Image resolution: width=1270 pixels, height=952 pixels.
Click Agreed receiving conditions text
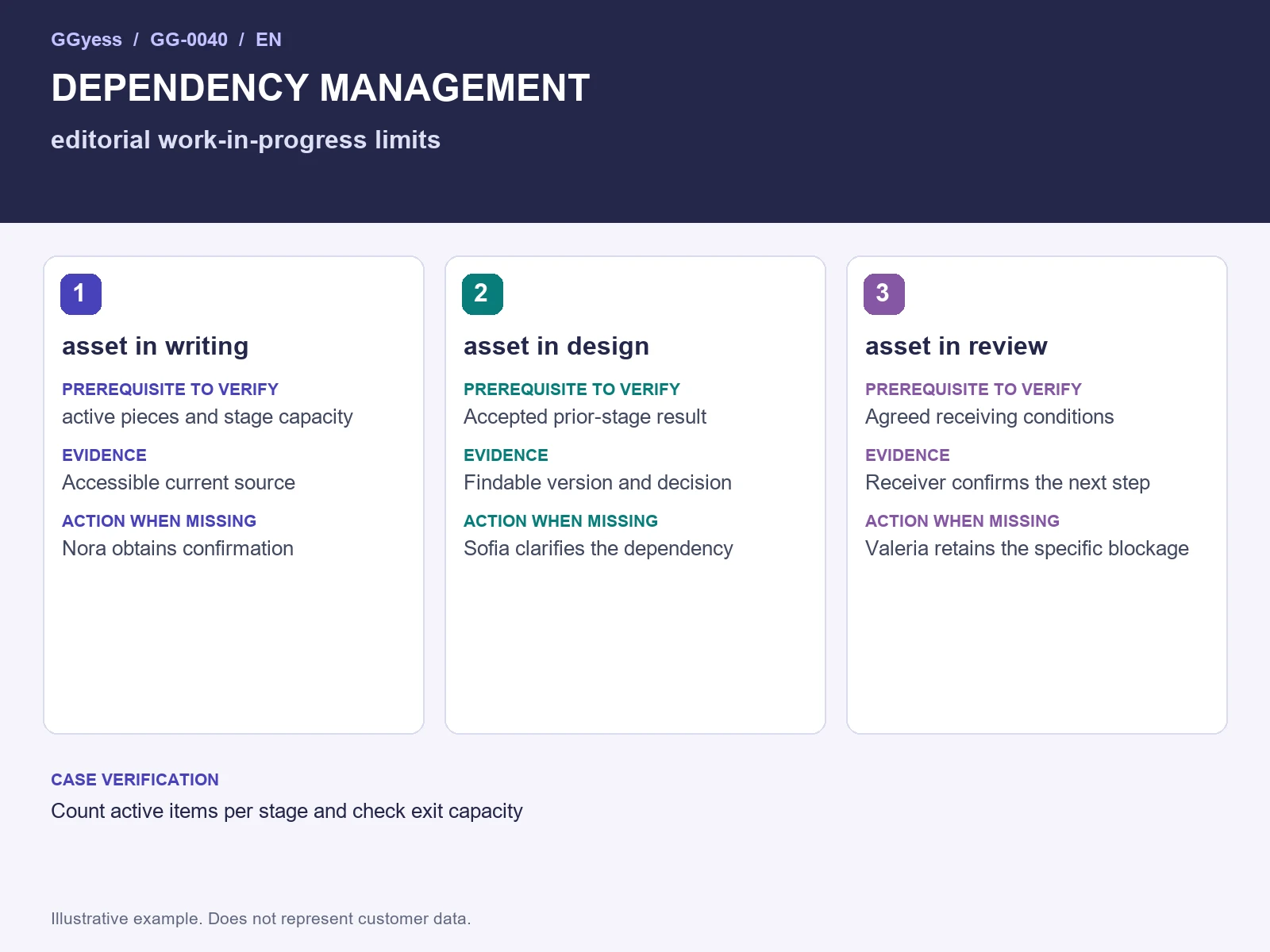pos(989,417)
